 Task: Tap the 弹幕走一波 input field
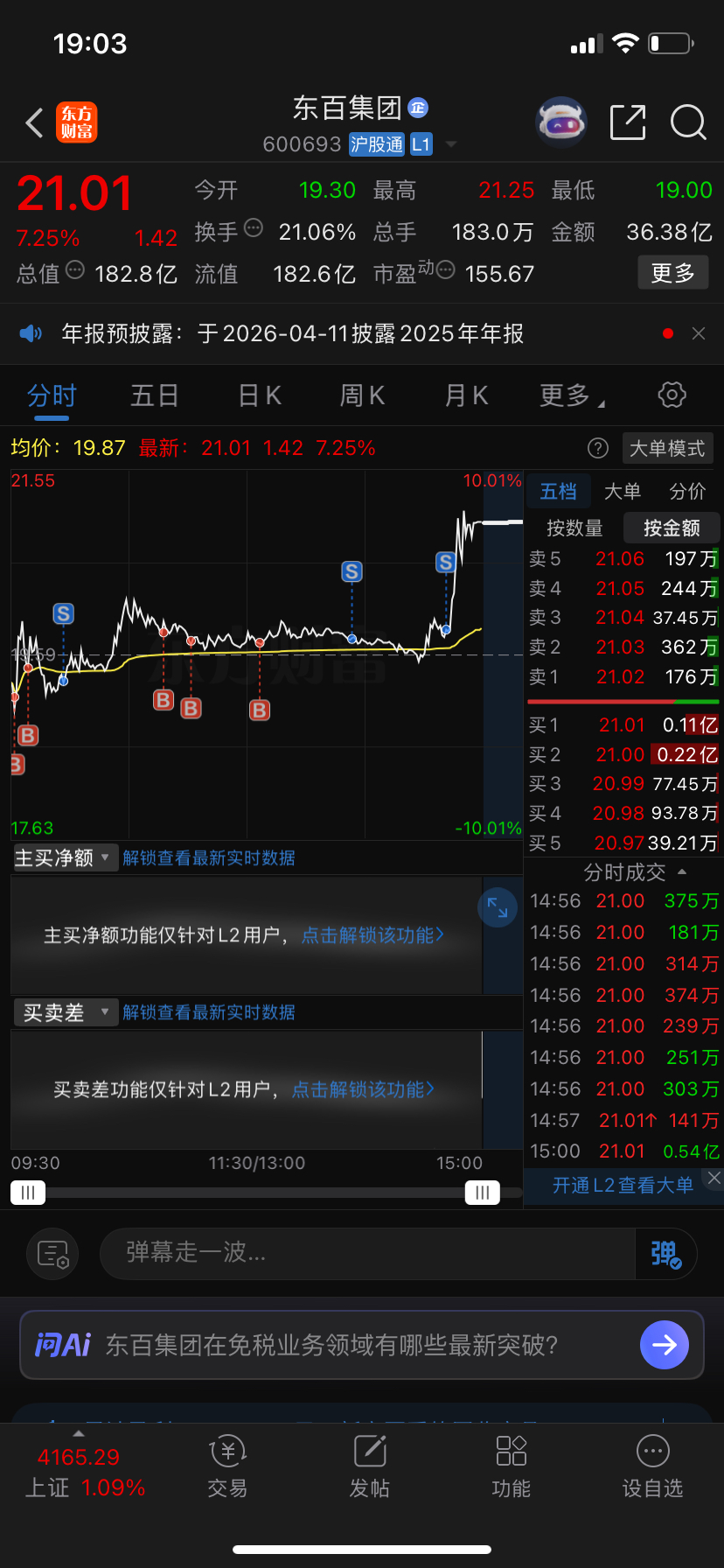[367, 1254]
